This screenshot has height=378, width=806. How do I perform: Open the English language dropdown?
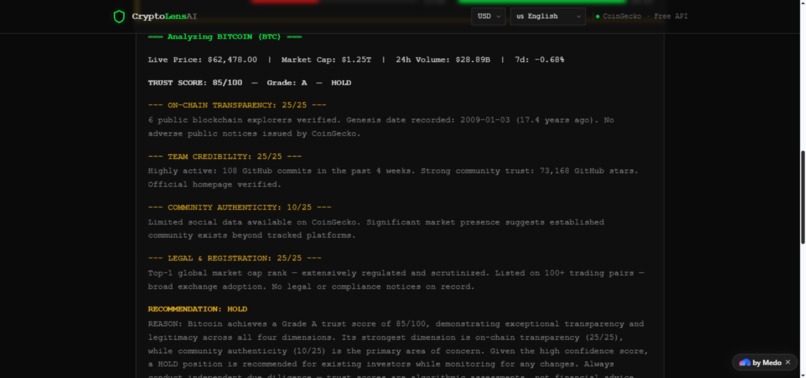[x=547, y=16]
